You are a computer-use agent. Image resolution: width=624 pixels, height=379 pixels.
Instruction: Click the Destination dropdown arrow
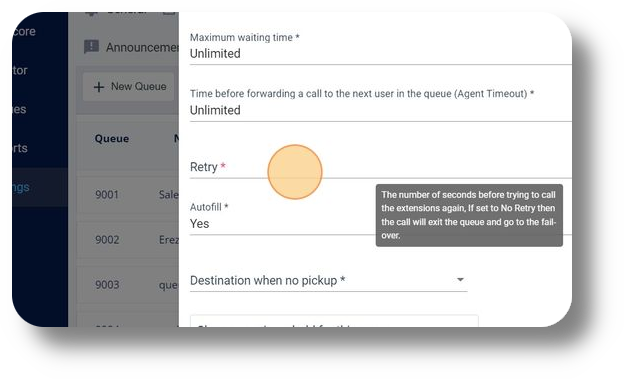(460, 279)
